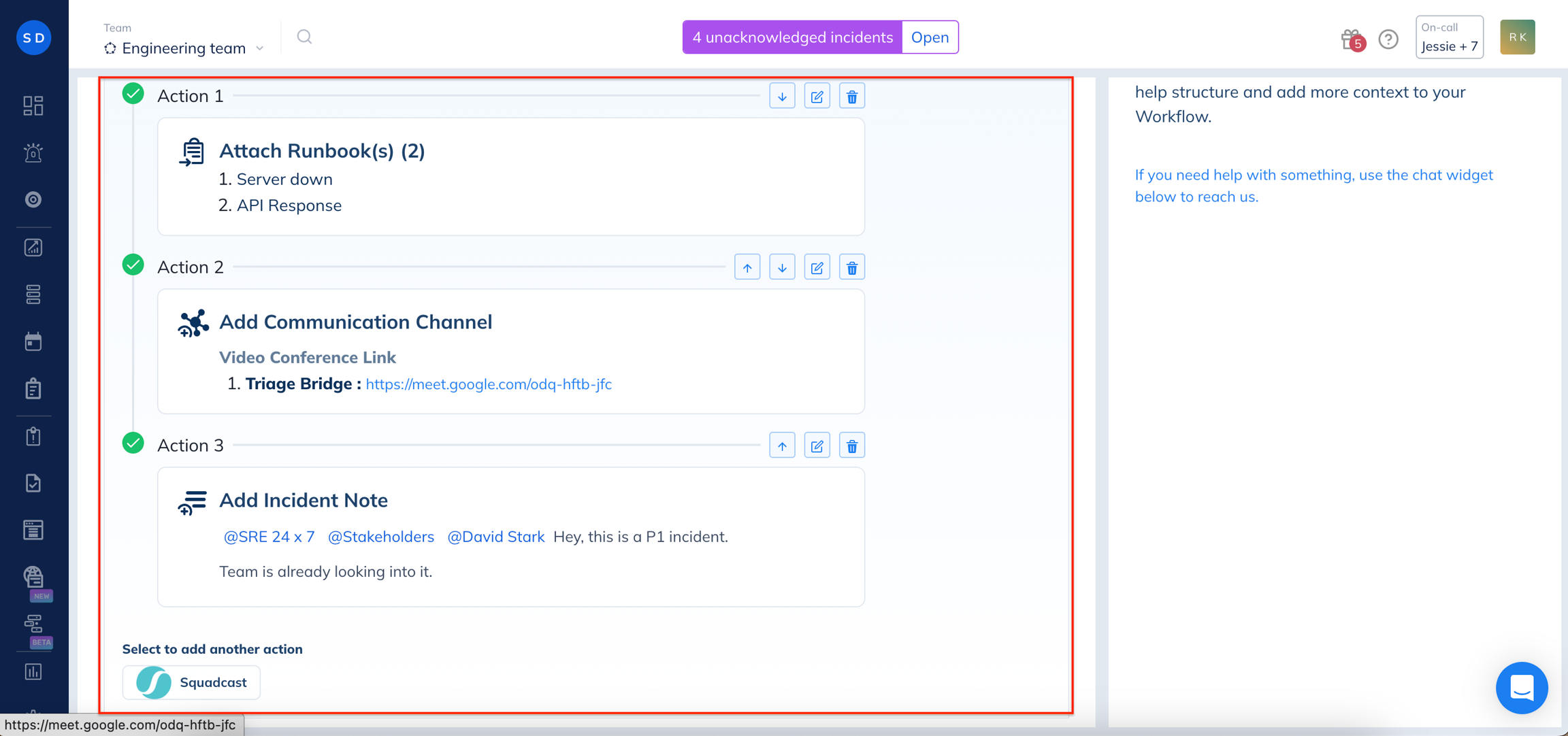Move Action 2 up
This screenshot has width=1568, height=736.
(x=747, y=267)
